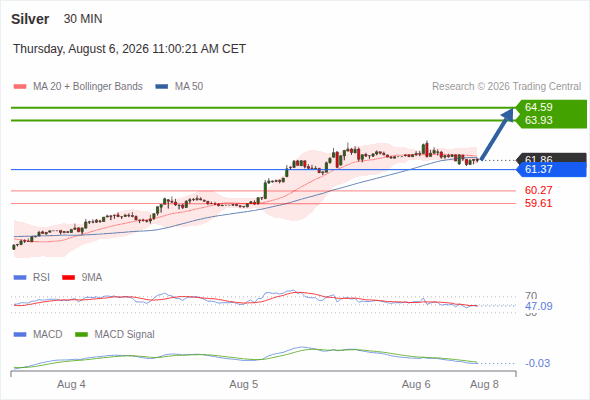
Task: Click the 30 MIN timeframe label
Action: [83, 19]
